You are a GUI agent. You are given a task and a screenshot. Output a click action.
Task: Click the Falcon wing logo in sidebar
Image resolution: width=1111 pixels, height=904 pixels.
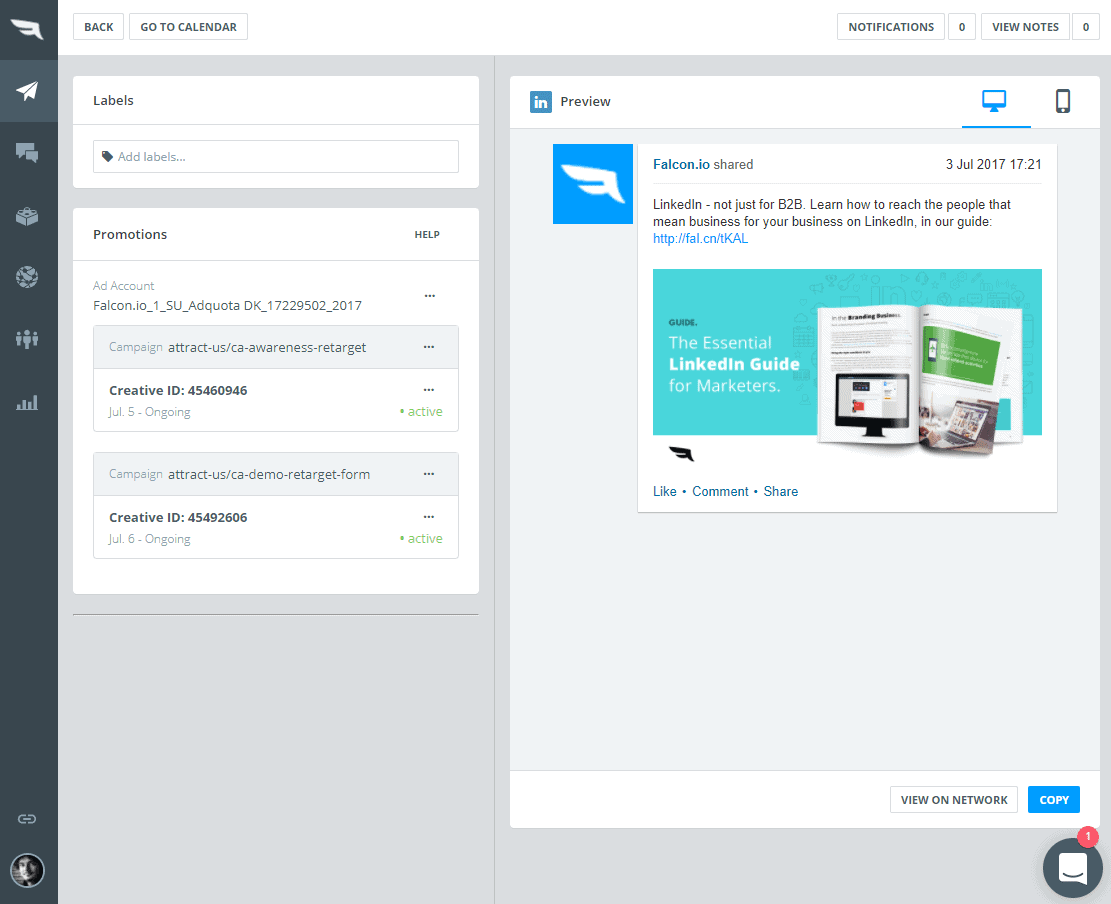click(27, 29)
